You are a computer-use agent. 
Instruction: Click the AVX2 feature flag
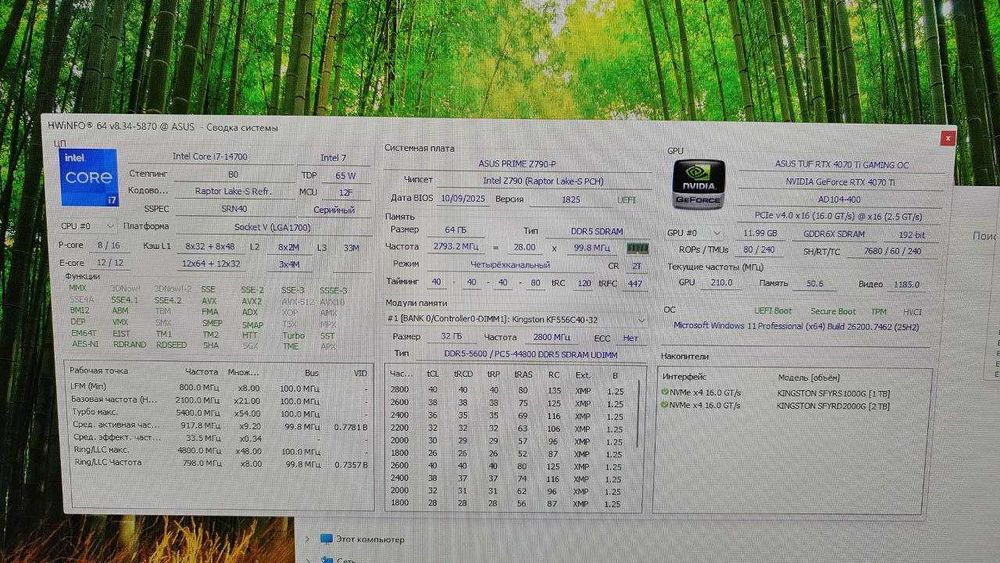[251, 301]
